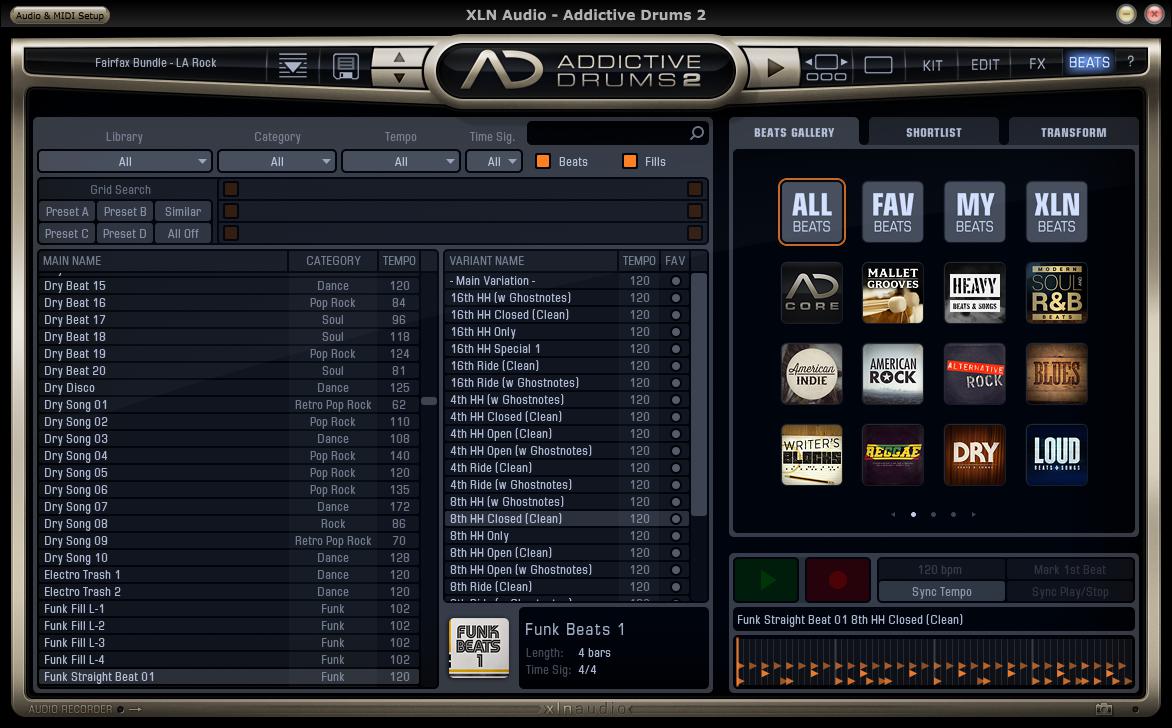Image resolution: width=1172 pixels, height=728 pixels.
Task: Select the ALL BEATS gallery tile
Action: pyautogui.click(x=812, y=212)
